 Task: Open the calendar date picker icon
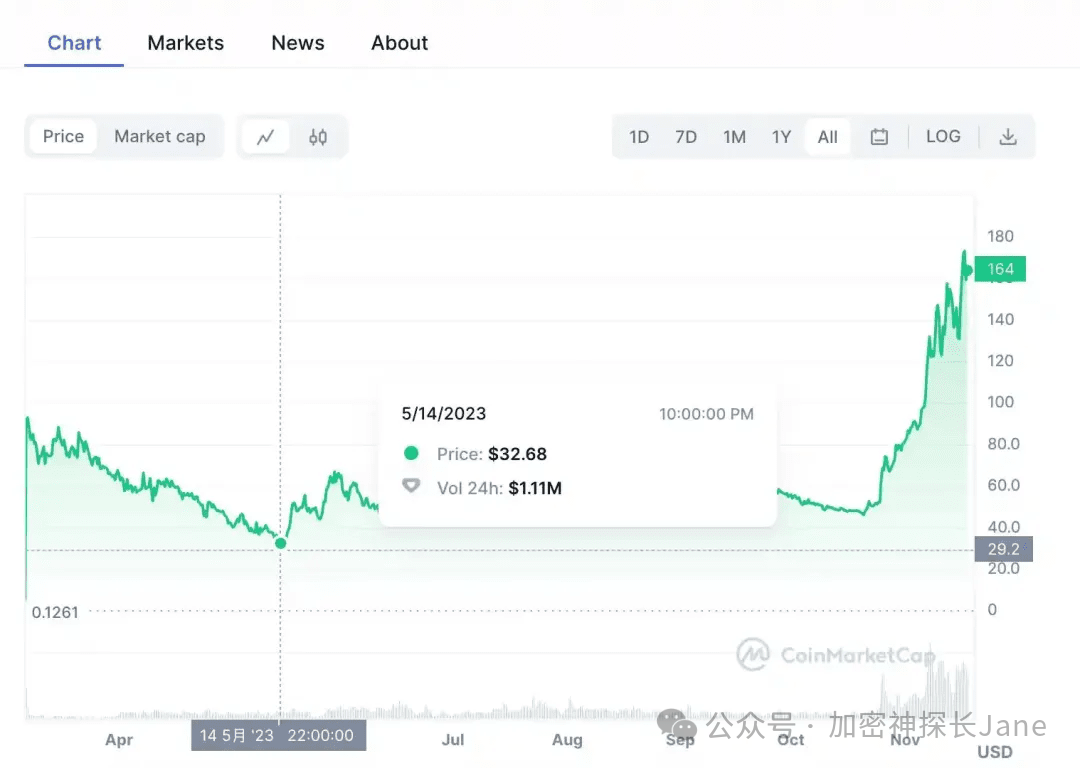(x=879, y=136)
